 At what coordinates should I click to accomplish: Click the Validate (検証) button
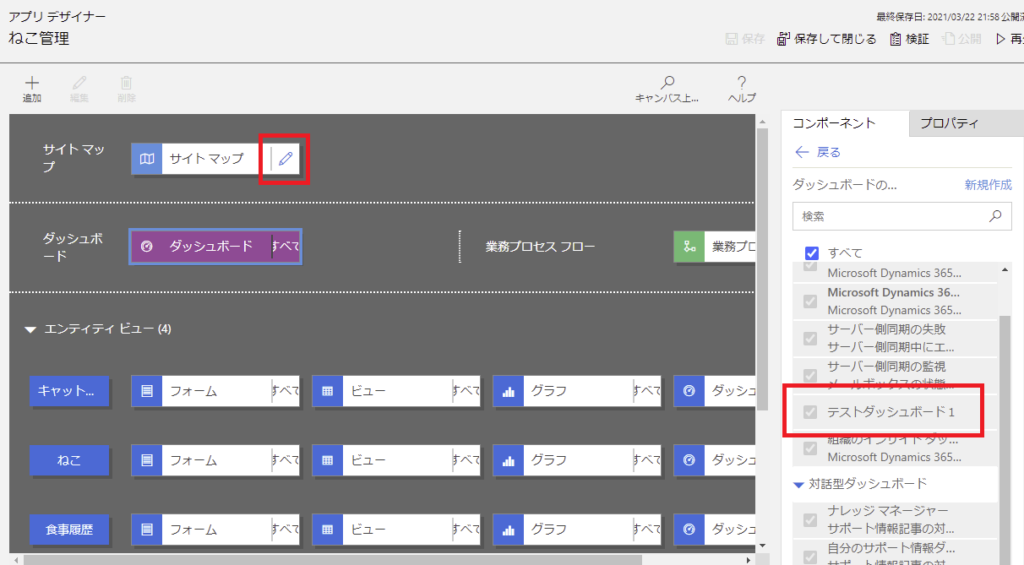(910, 39)
